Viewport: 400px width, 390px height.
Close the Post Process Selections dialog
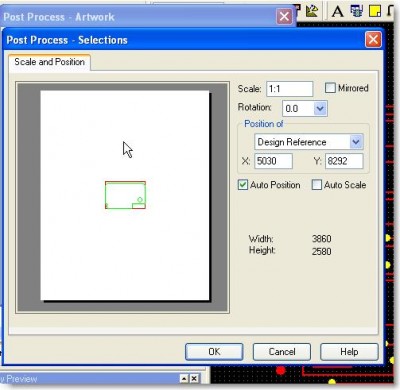pos(373,40)
